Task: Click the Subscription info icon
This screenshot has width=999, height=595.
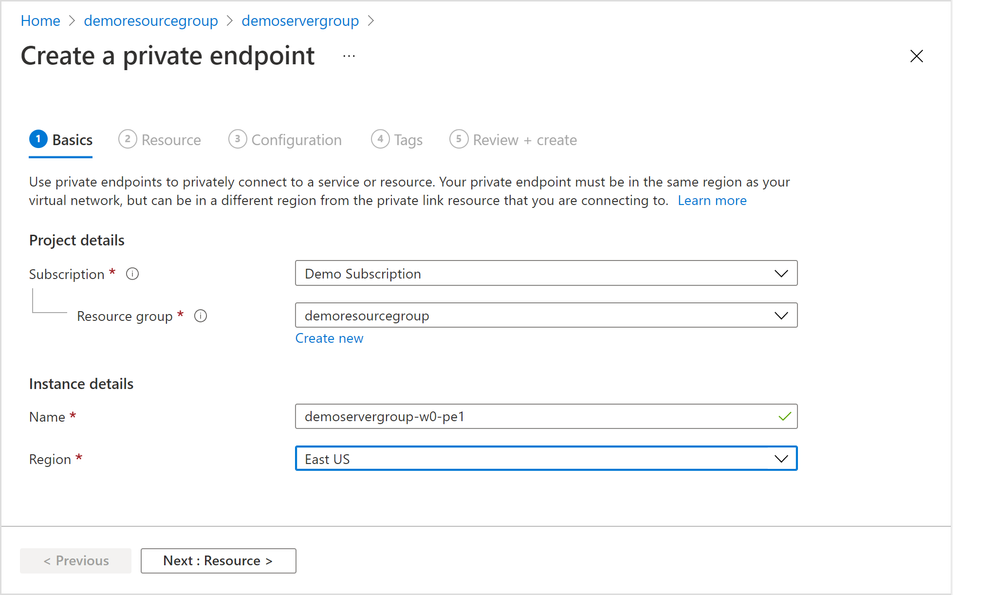Action: pyautogui.click(x=133, y=274)
